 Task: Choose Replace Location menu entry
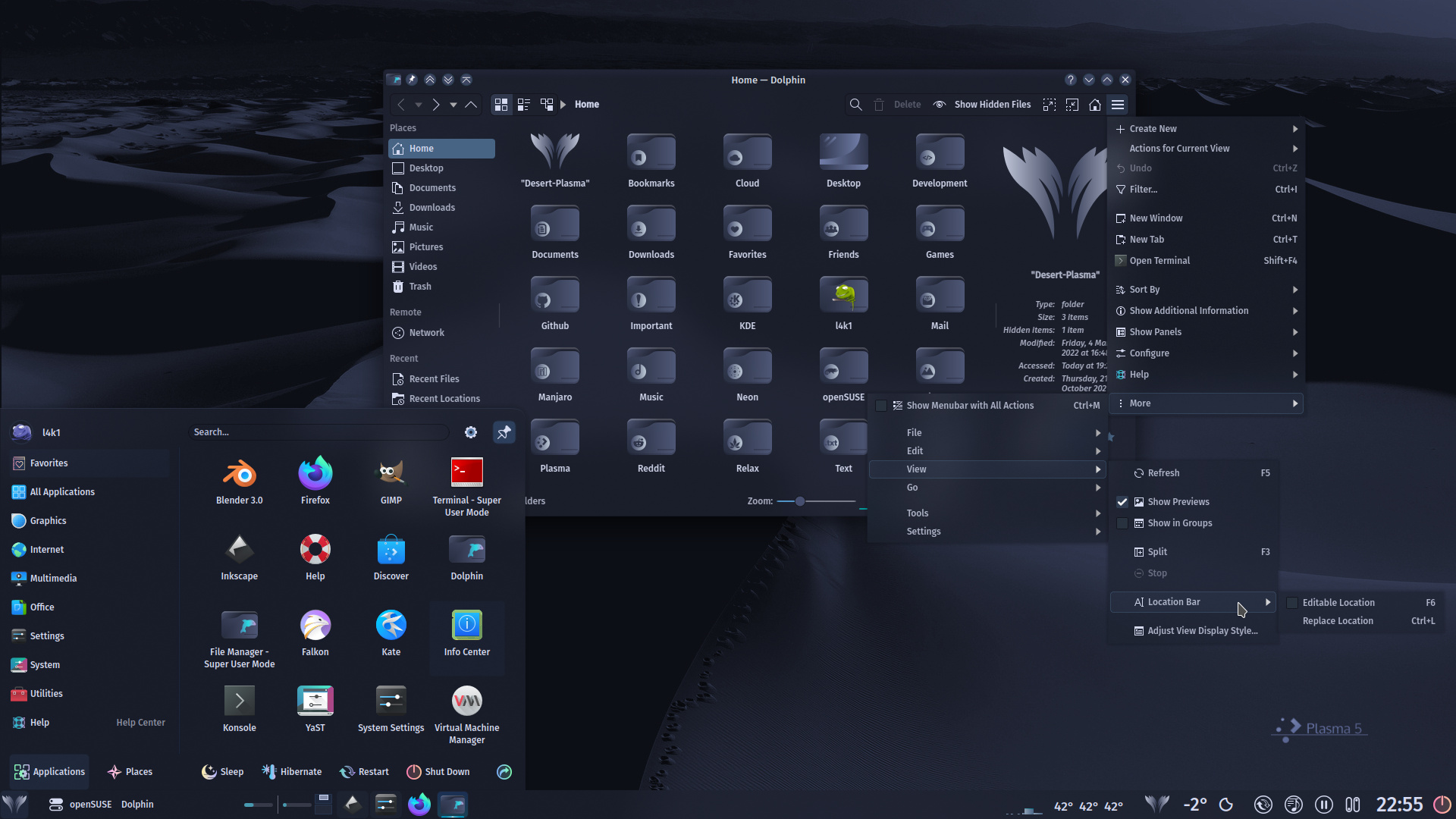pos(1362,621)
